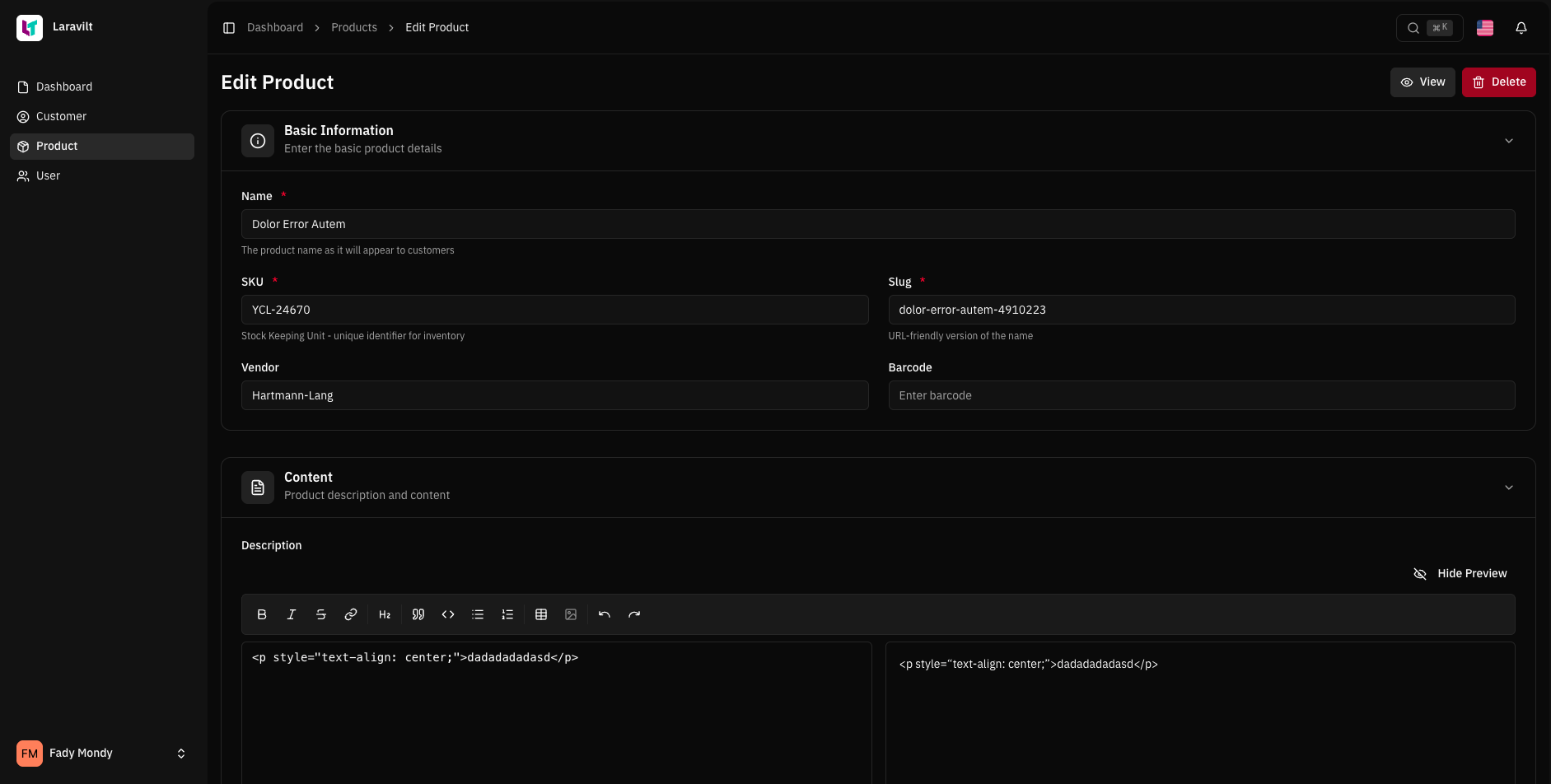This screenshot has width=1551, height=784.
Task: Navigate to Products breadcrumb link
Action: [354, 28]
